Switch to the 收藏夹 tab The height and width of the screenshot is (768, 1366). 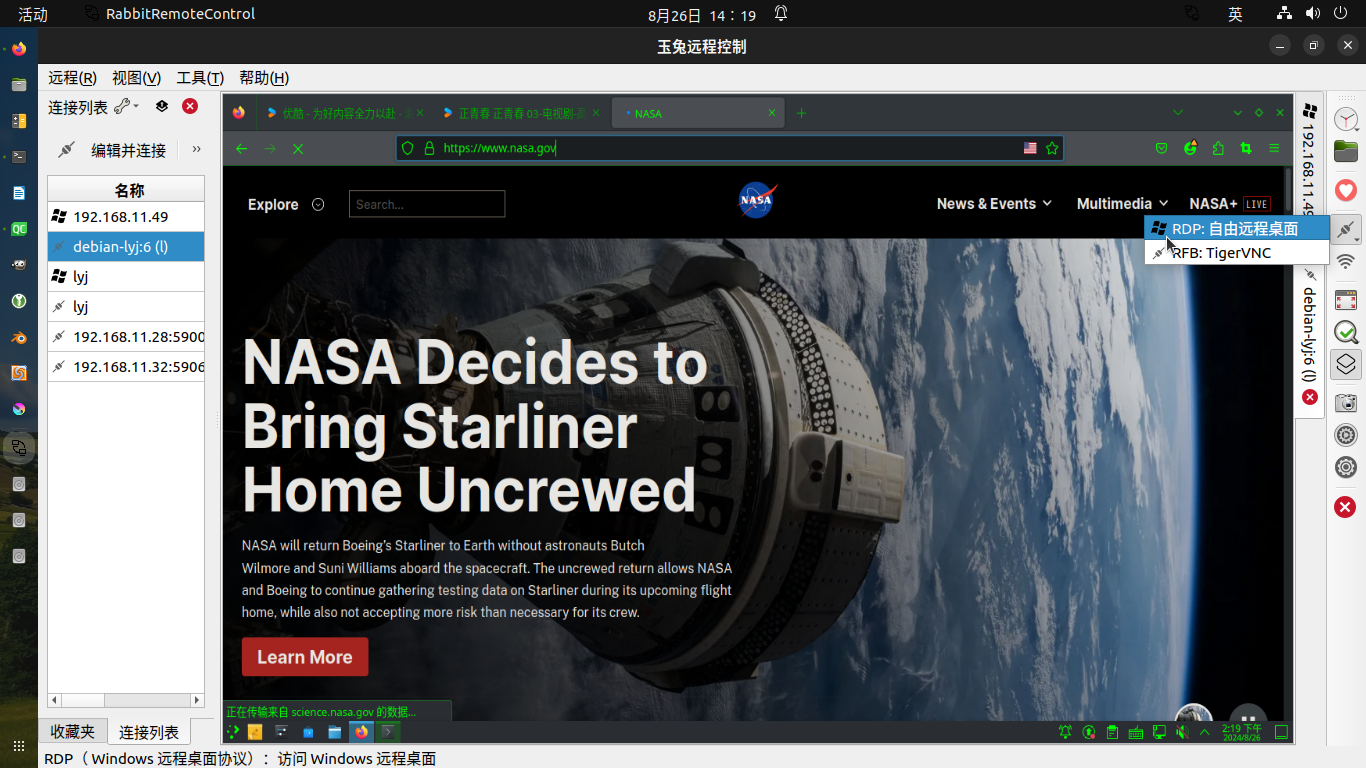pyautogui.click(x=73, y=732)
